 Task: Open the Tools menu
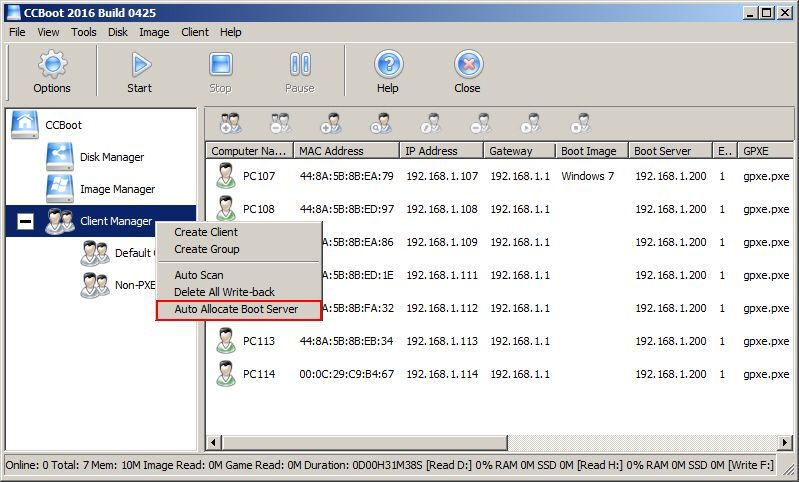(84, 32)
